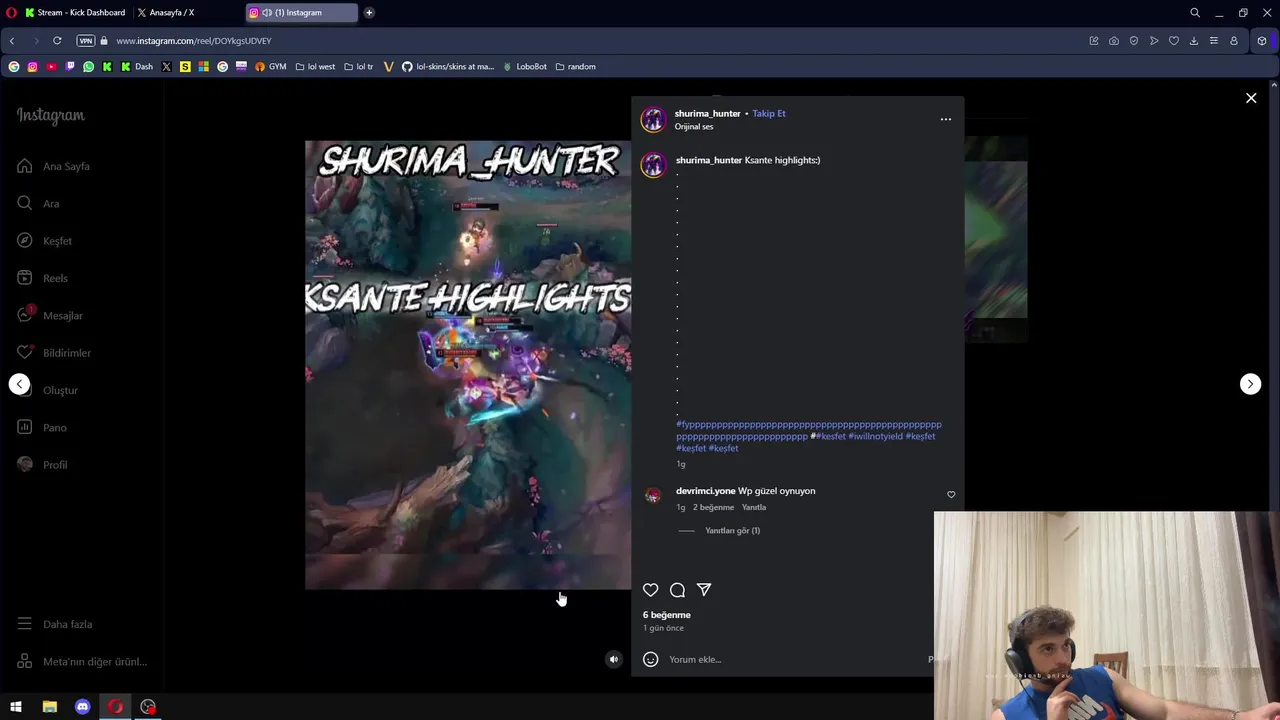Open shurima_hunter profile from the post header
Image resolution: width=1280 pixels, height=720 pixels.
[x=707, y=113]
